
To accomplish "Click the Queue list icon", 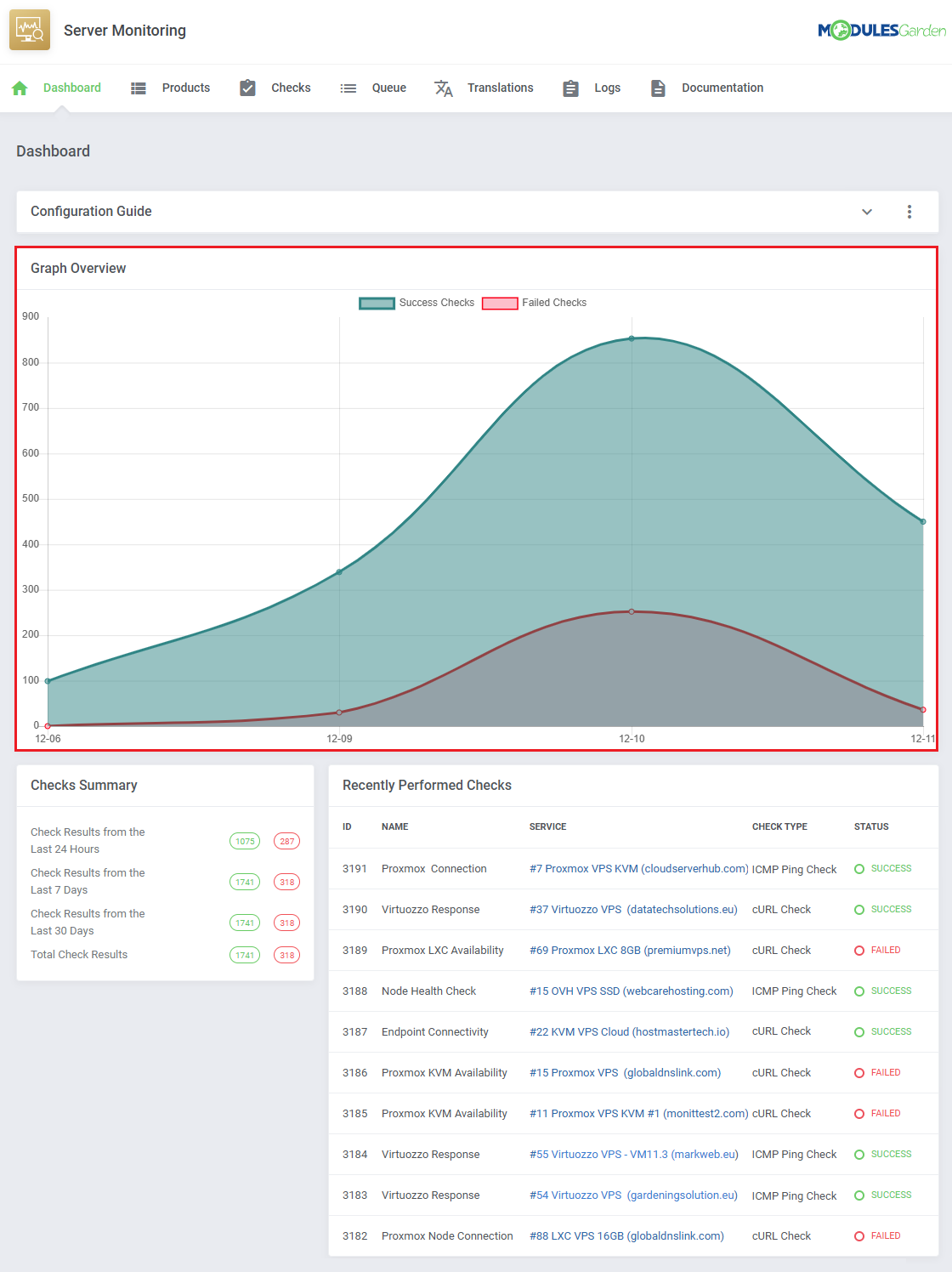I will (x=348, y=88).
